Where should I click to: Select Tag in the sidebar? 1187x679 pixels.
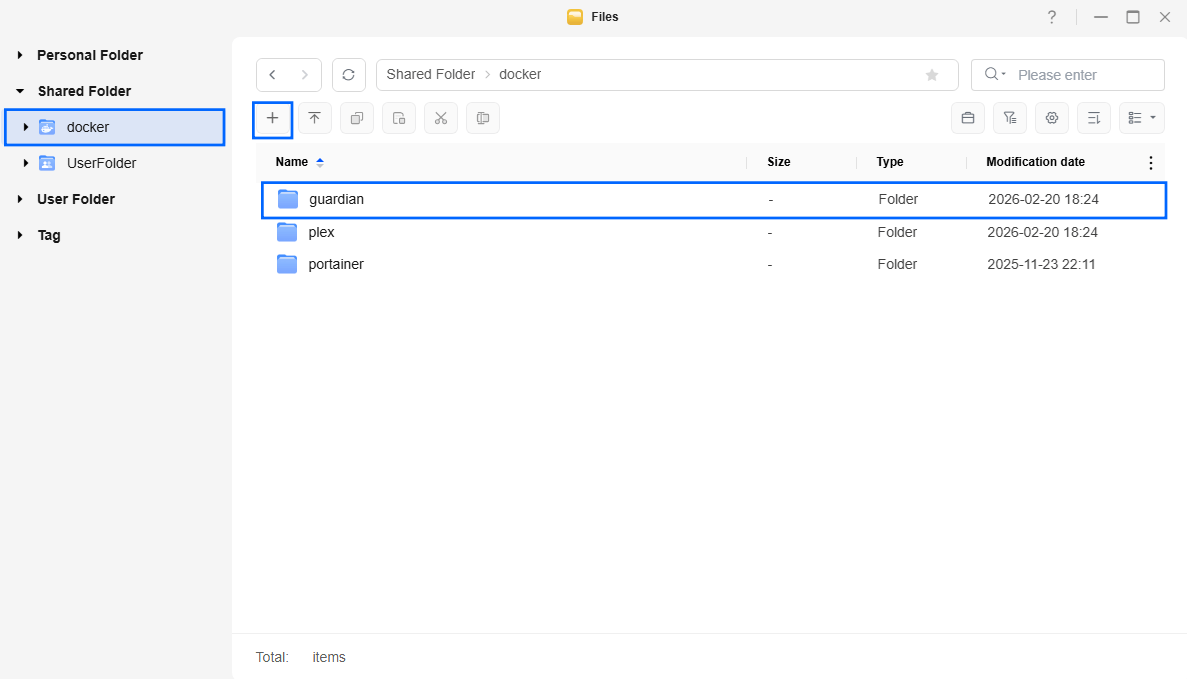click(49, 235)
